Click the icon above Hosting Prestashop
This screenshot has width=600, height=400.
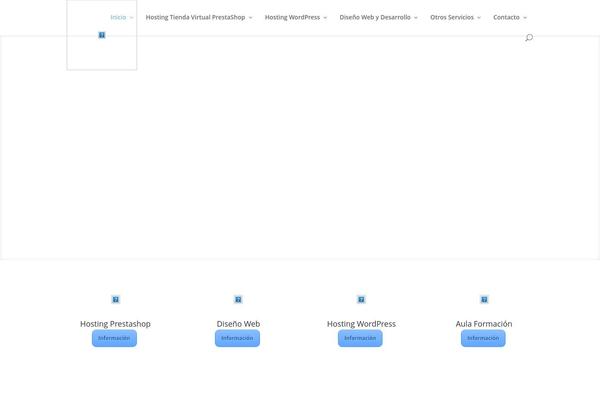click(116, 299)
